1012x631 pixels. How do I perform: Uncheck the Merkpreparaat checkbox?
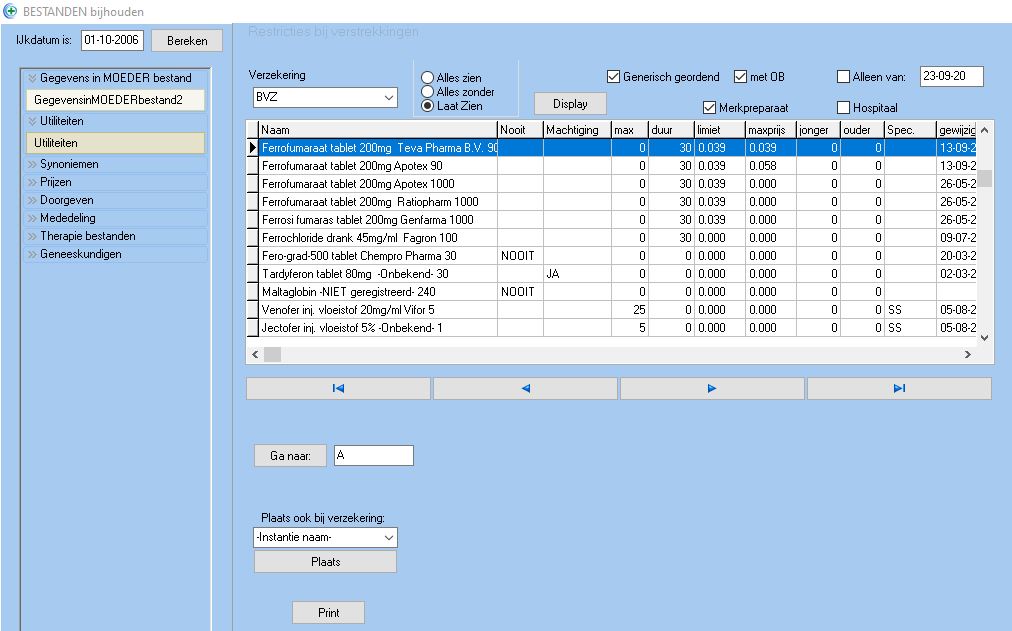coord(709,107)
